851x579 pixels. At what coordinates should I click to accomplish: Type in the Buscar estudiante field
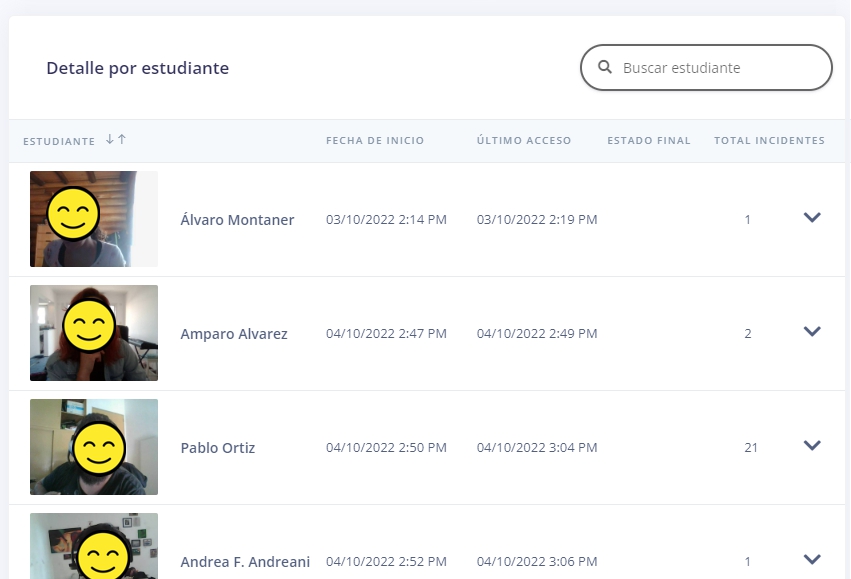coord(720,68)
